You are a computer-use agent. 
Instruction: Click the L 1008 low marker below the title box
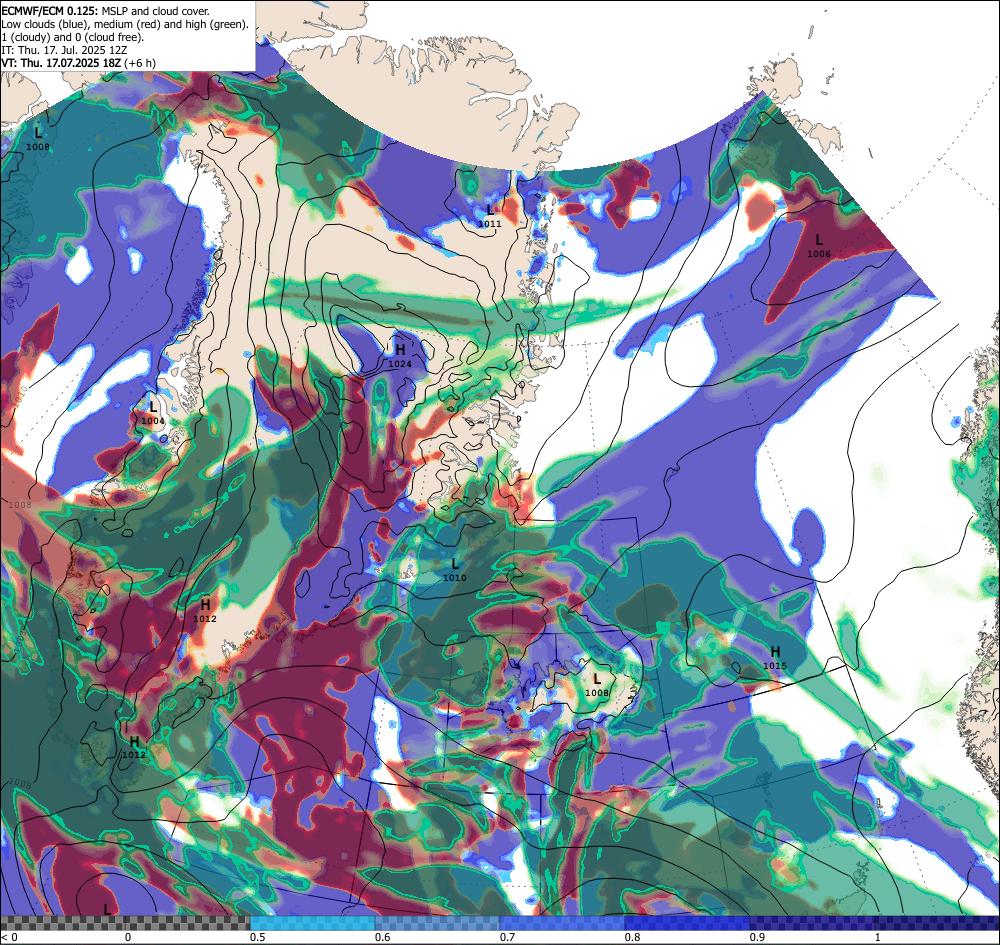(x=38, y=138)
